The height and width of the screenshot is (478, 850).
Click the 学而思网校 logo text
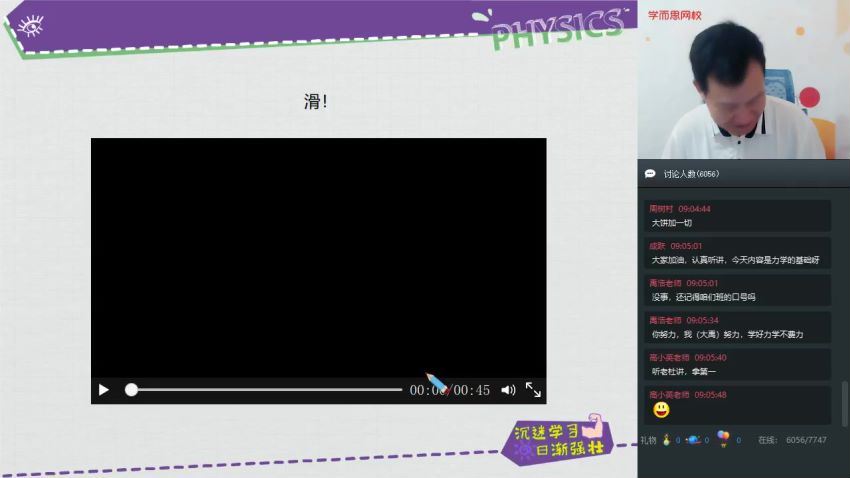click(675, 15)
